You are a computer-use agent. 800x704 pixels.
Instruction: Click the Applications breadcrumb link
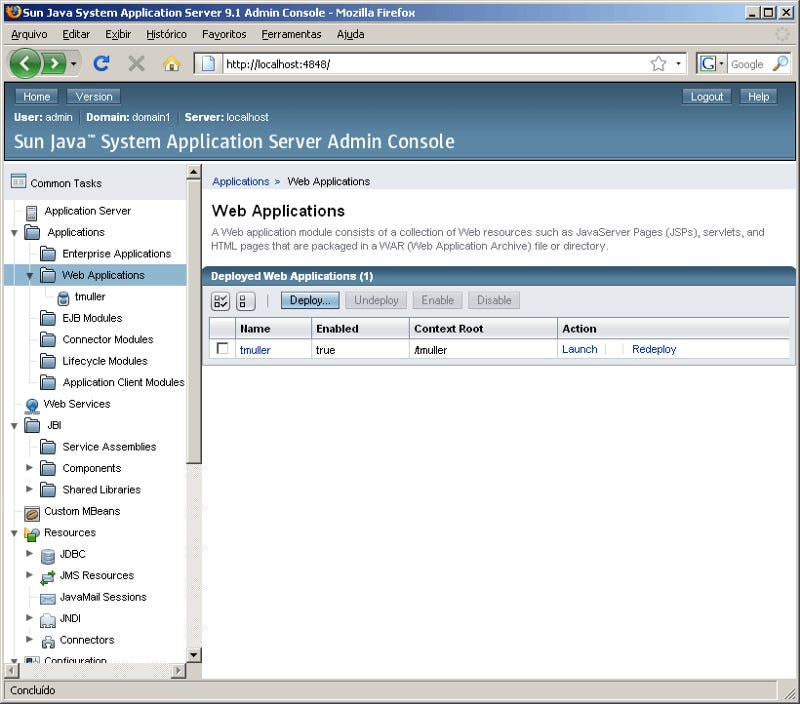tap(241, 182)
